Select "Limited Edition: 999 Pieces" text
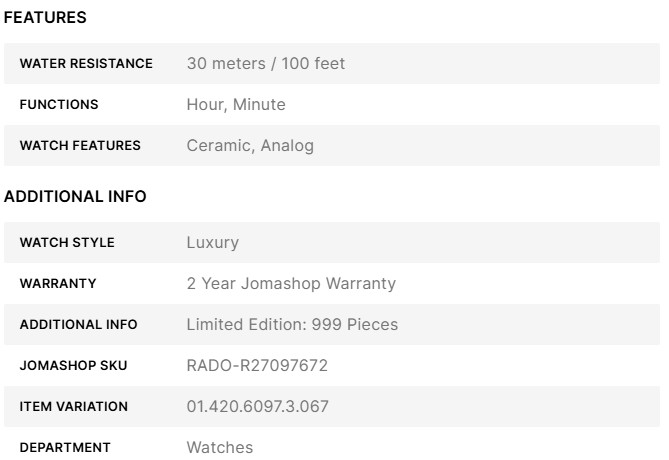This screenshot has height=460, width=669. click(292, 325)
